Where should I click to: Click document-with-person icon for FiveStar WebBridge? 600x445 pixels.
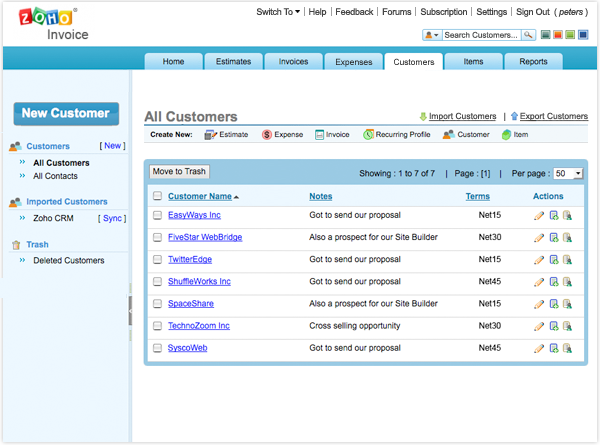[567, 238]
